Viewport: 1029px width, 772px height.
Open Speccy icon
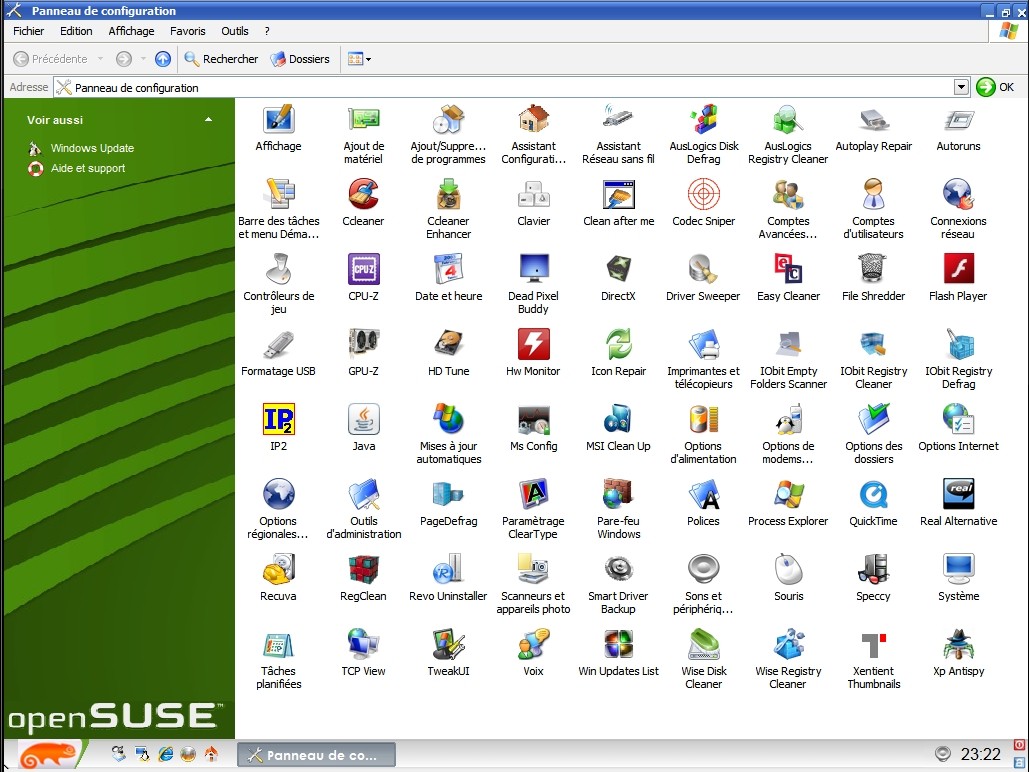click(873, 569)
